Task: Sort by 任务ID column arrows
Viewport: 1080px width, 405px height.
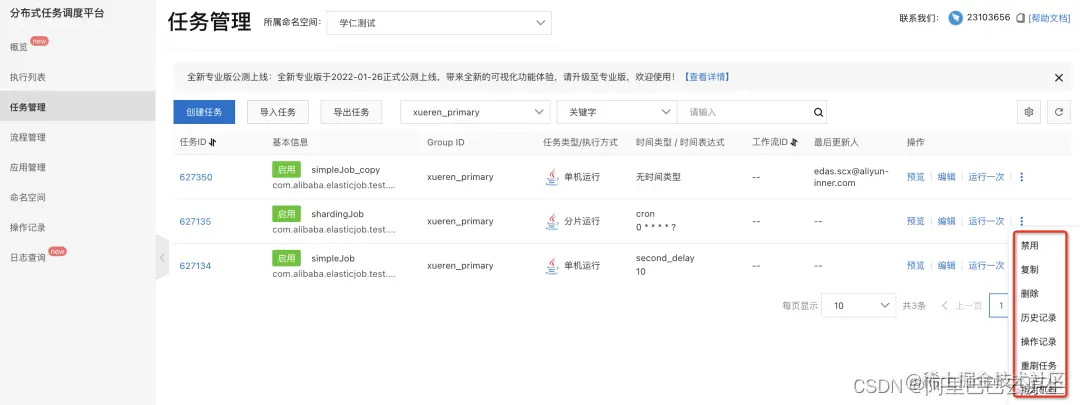Action: click(212, 143)
